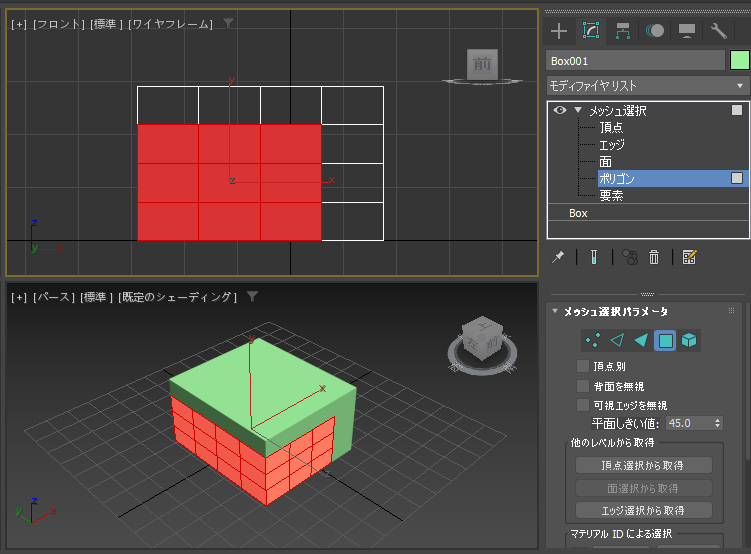Enable the 可視エッジを無視 checkbox

pos(583,405)
